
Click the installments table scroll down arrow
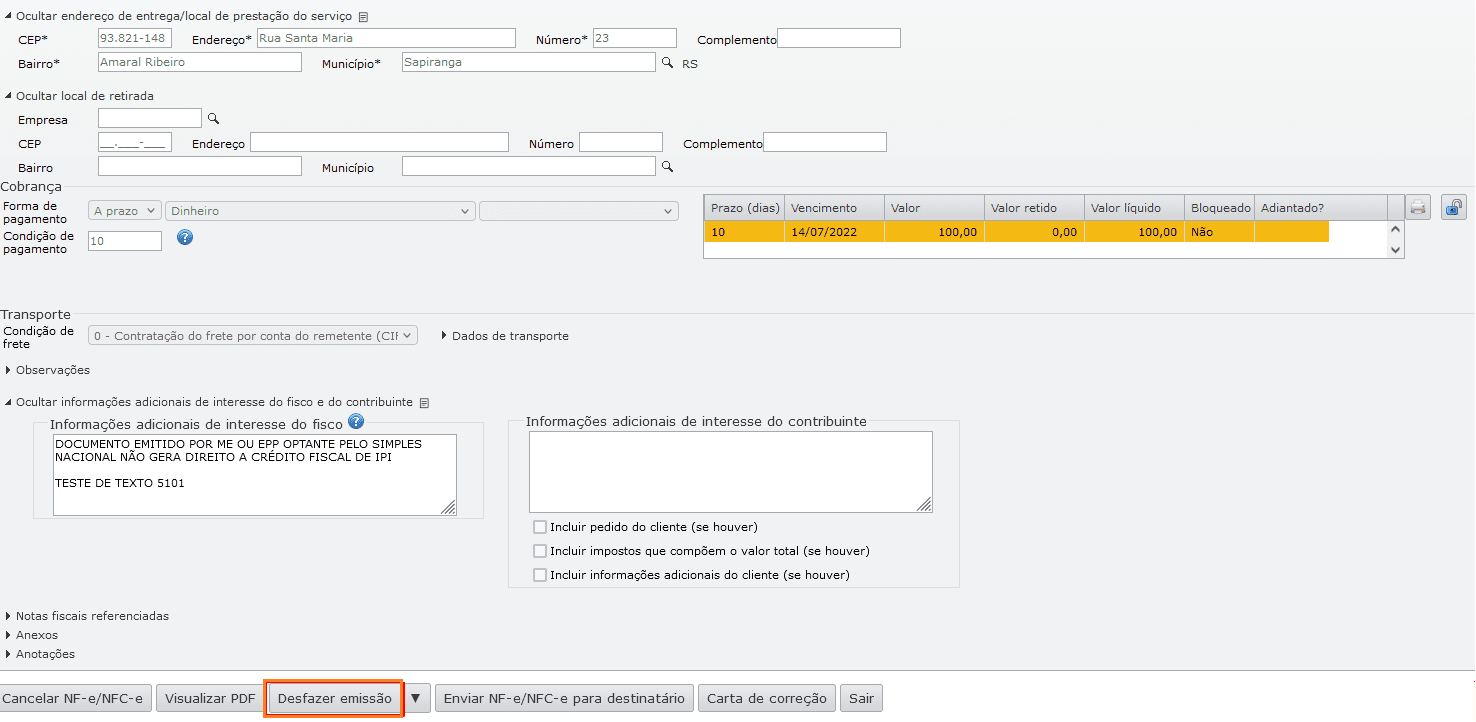point(1396,251)
